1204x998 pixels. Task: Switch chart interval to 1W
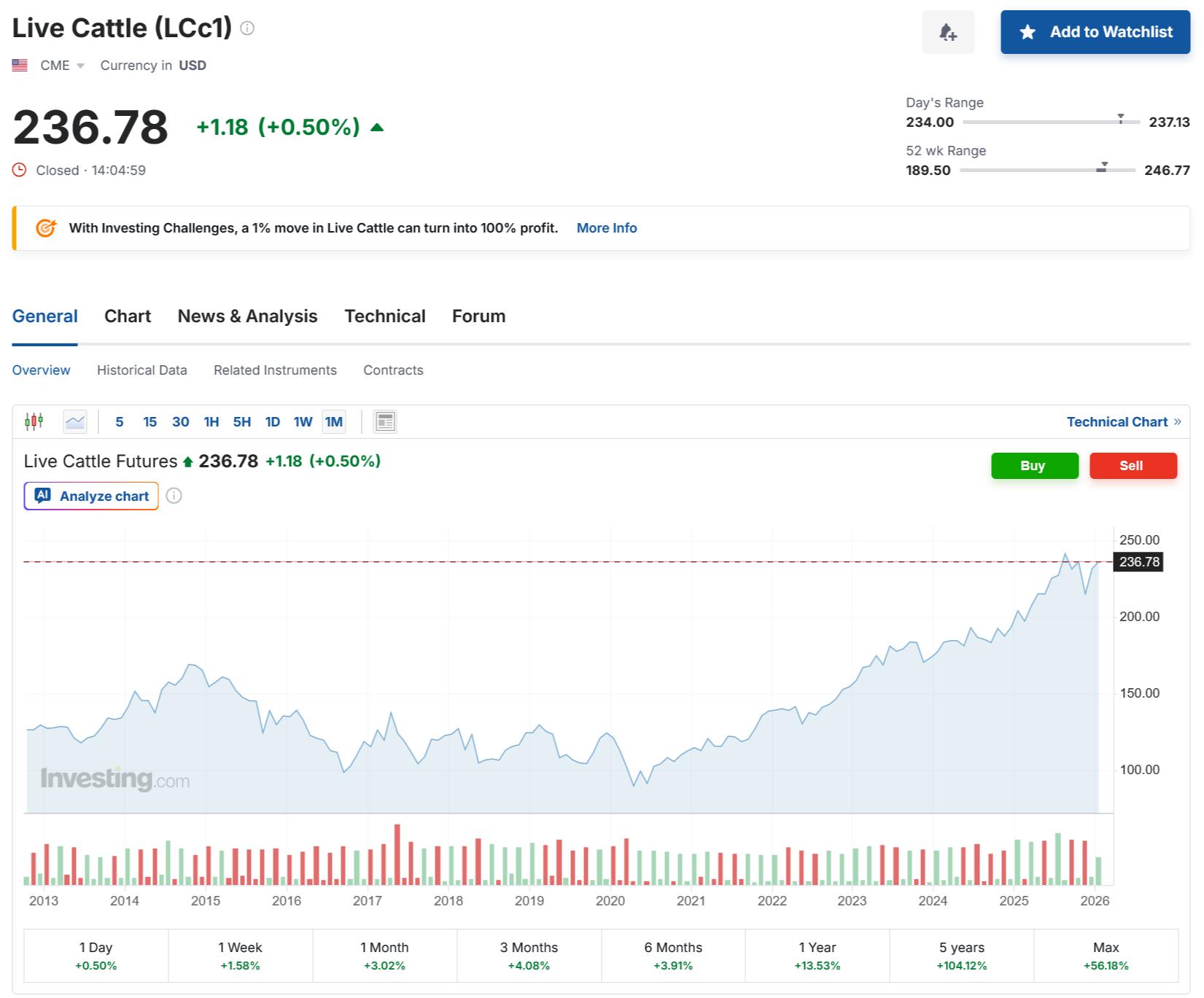(x=303, y=421)
